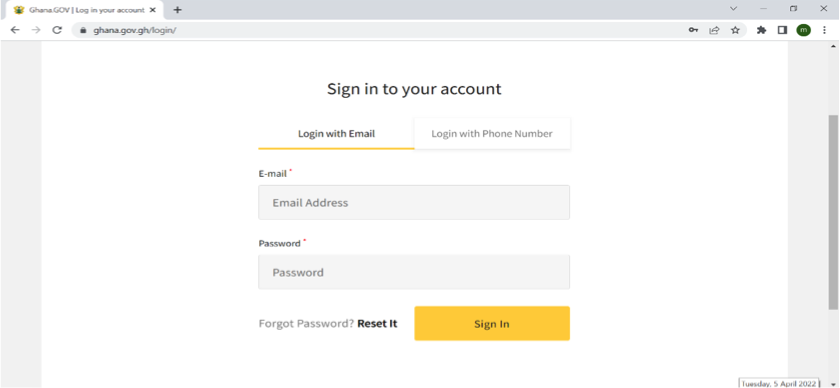Viewport: 840px width, 388px height.
Task: Bookmark this page with the star icon
Action: coord(735,31)
